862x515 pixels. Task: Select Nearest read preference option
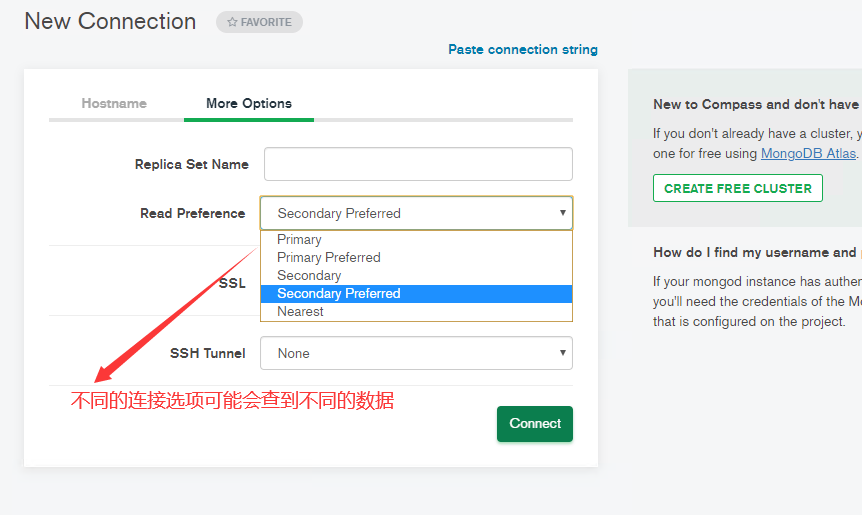pyautogui.click(x=301, y=312)
